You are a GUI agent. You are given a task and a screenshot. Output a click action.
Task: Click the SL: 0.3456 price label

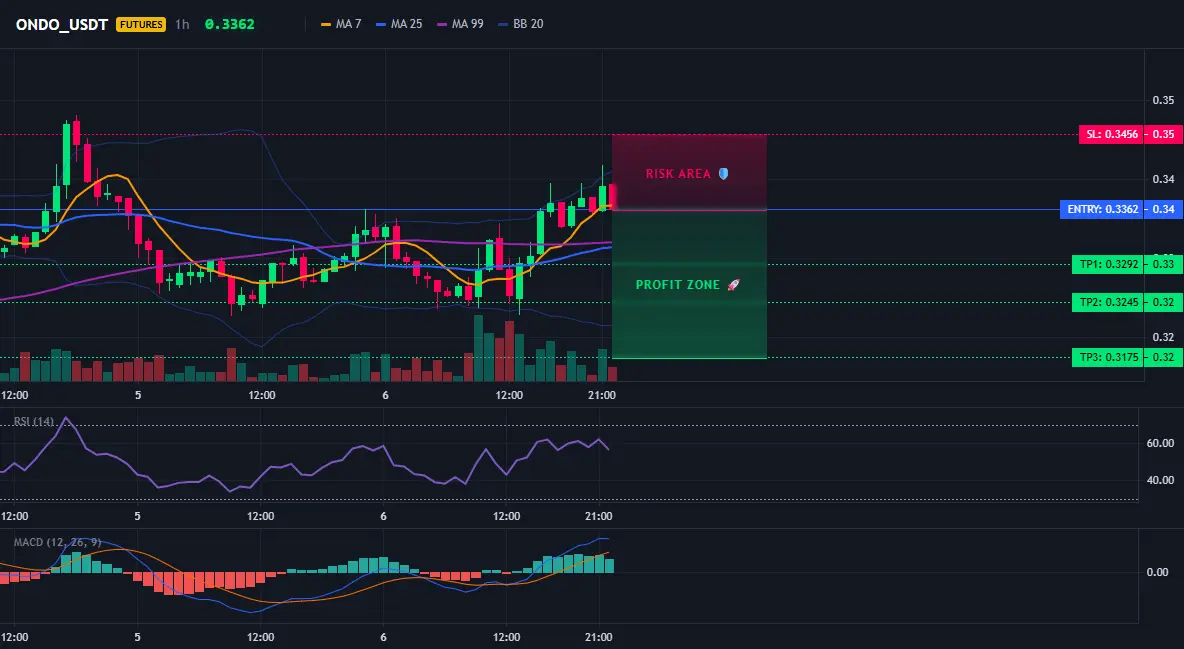tap(1112, 134)
